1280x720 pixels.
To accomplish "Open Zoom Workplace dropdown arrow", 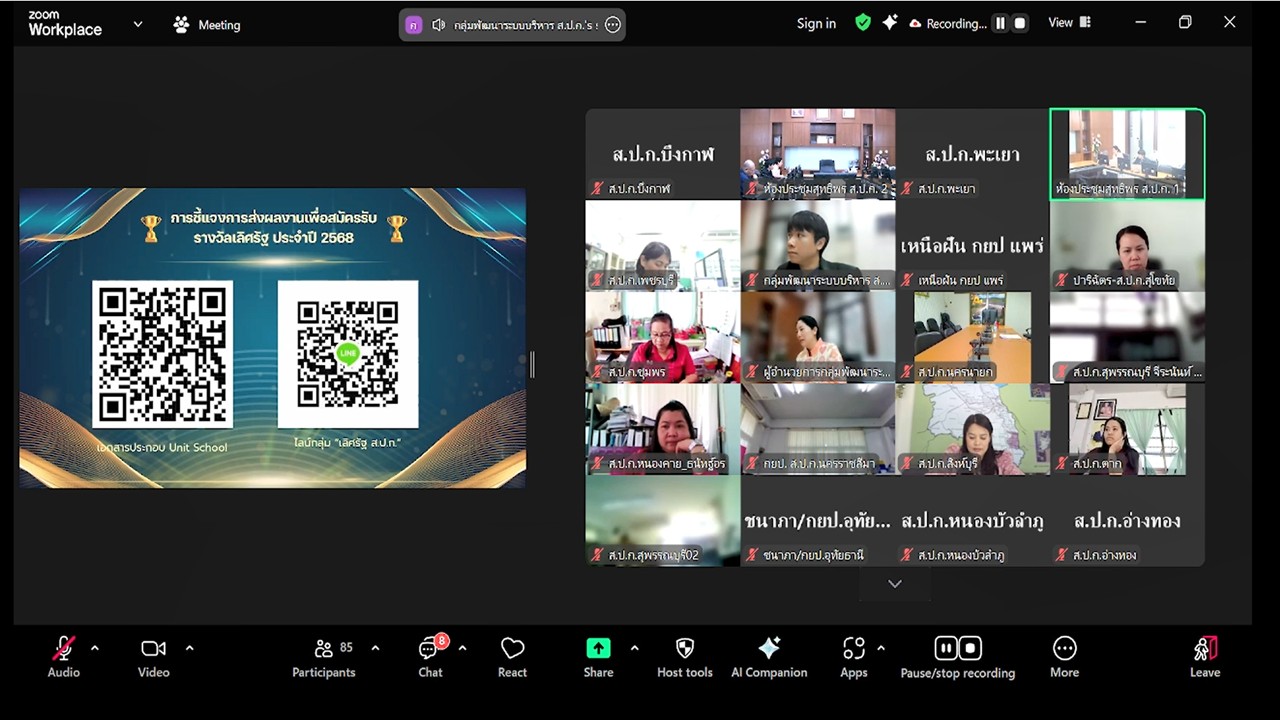I will point(138,24).
